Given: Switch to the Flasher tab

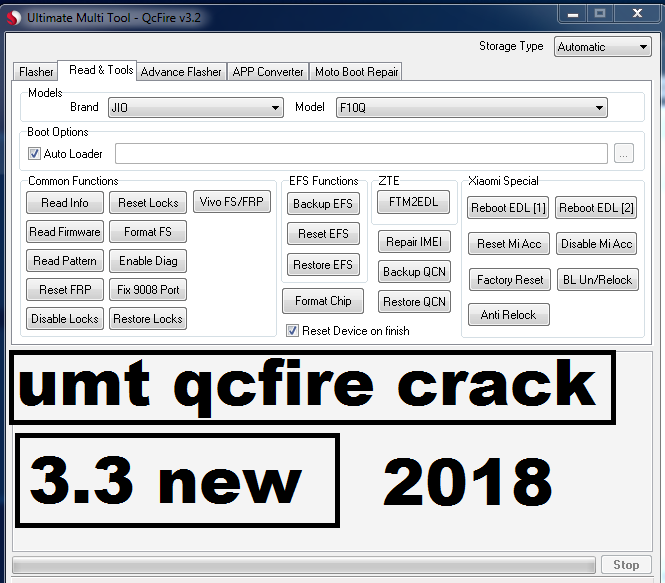Looking at the screenshot, I should pos(36,72).
